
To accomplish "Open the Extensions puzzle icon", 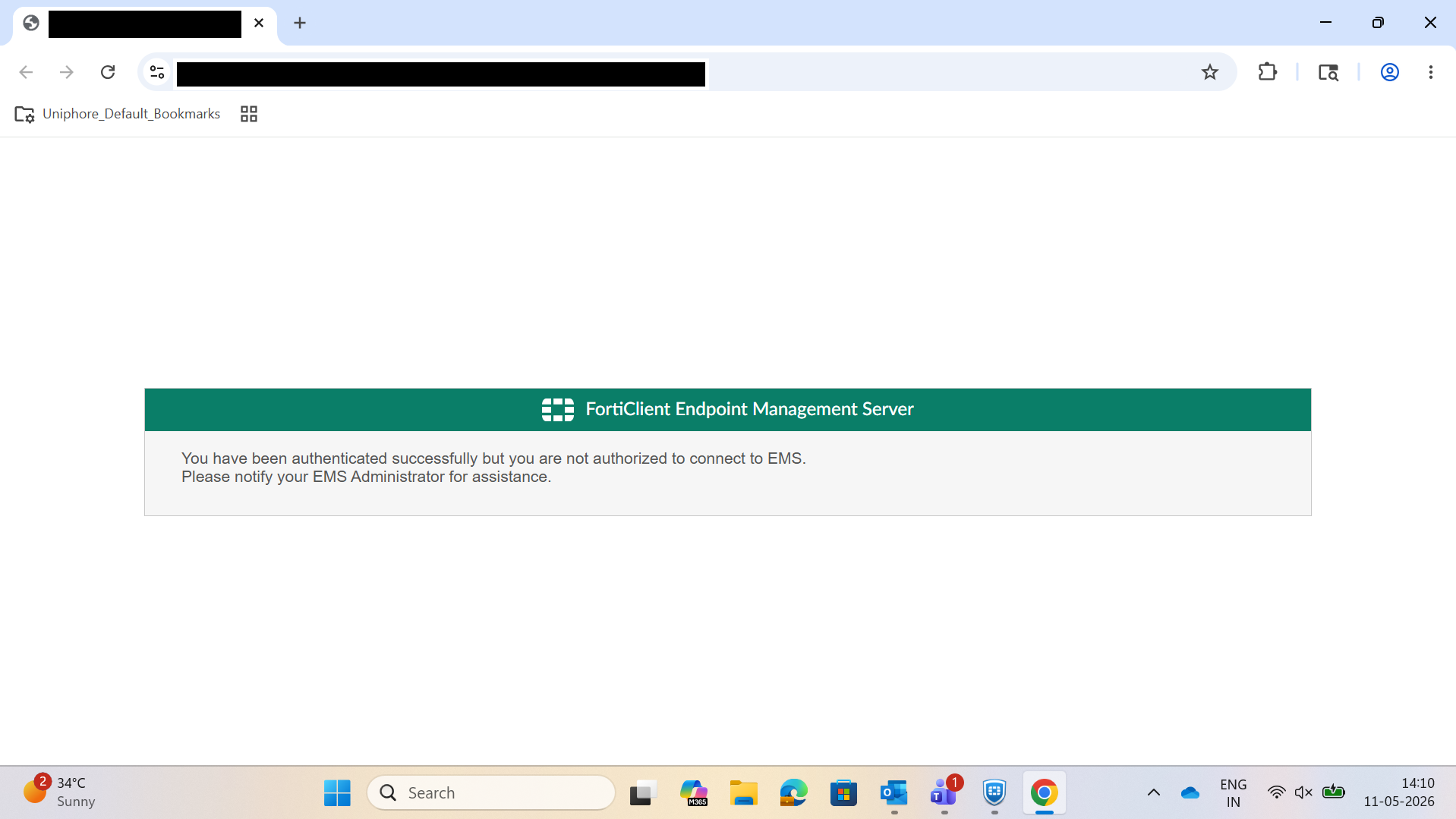I will [x=1267, y=72].
